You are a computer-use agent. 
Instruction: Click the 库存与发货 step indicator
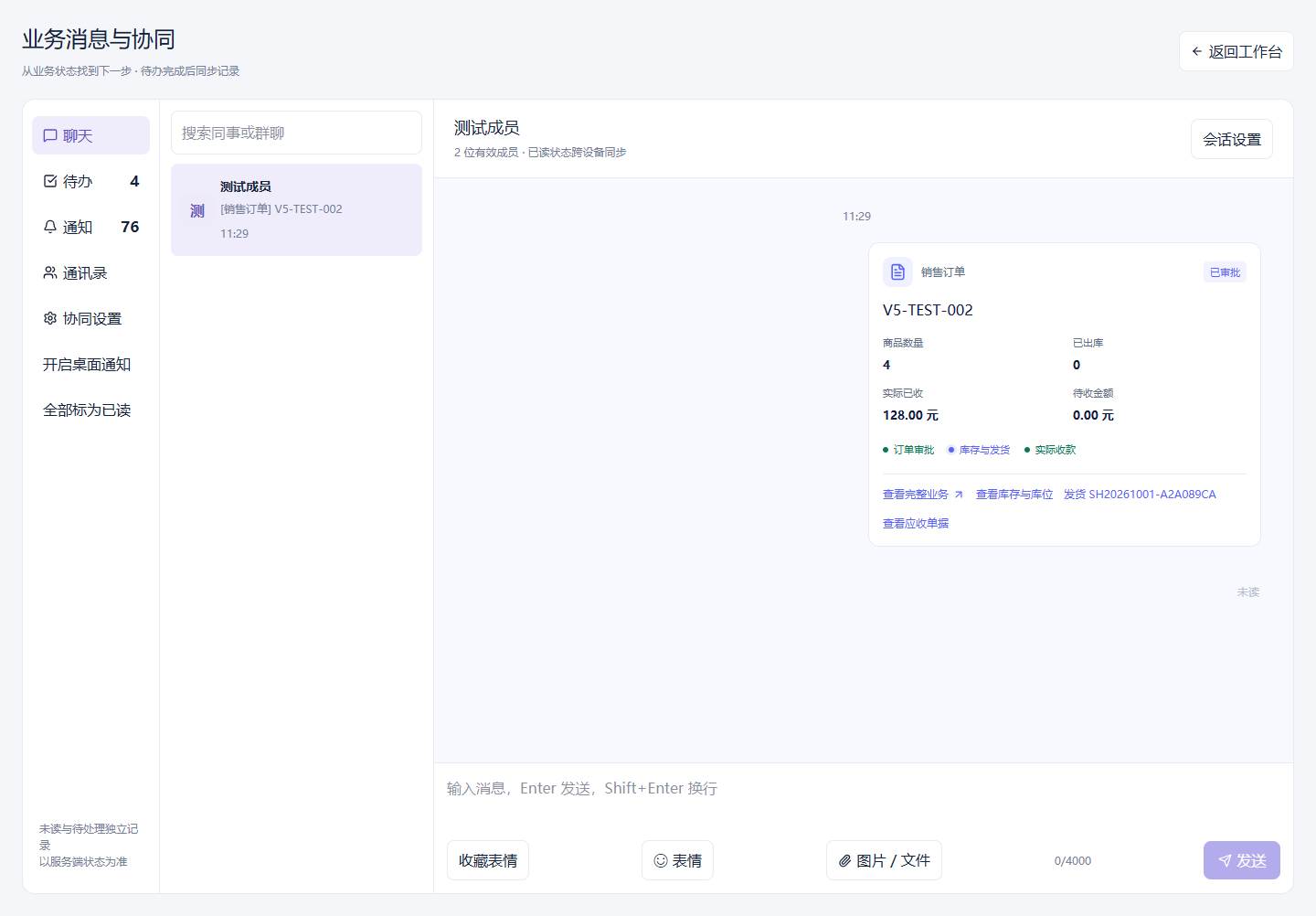[979, 450]
